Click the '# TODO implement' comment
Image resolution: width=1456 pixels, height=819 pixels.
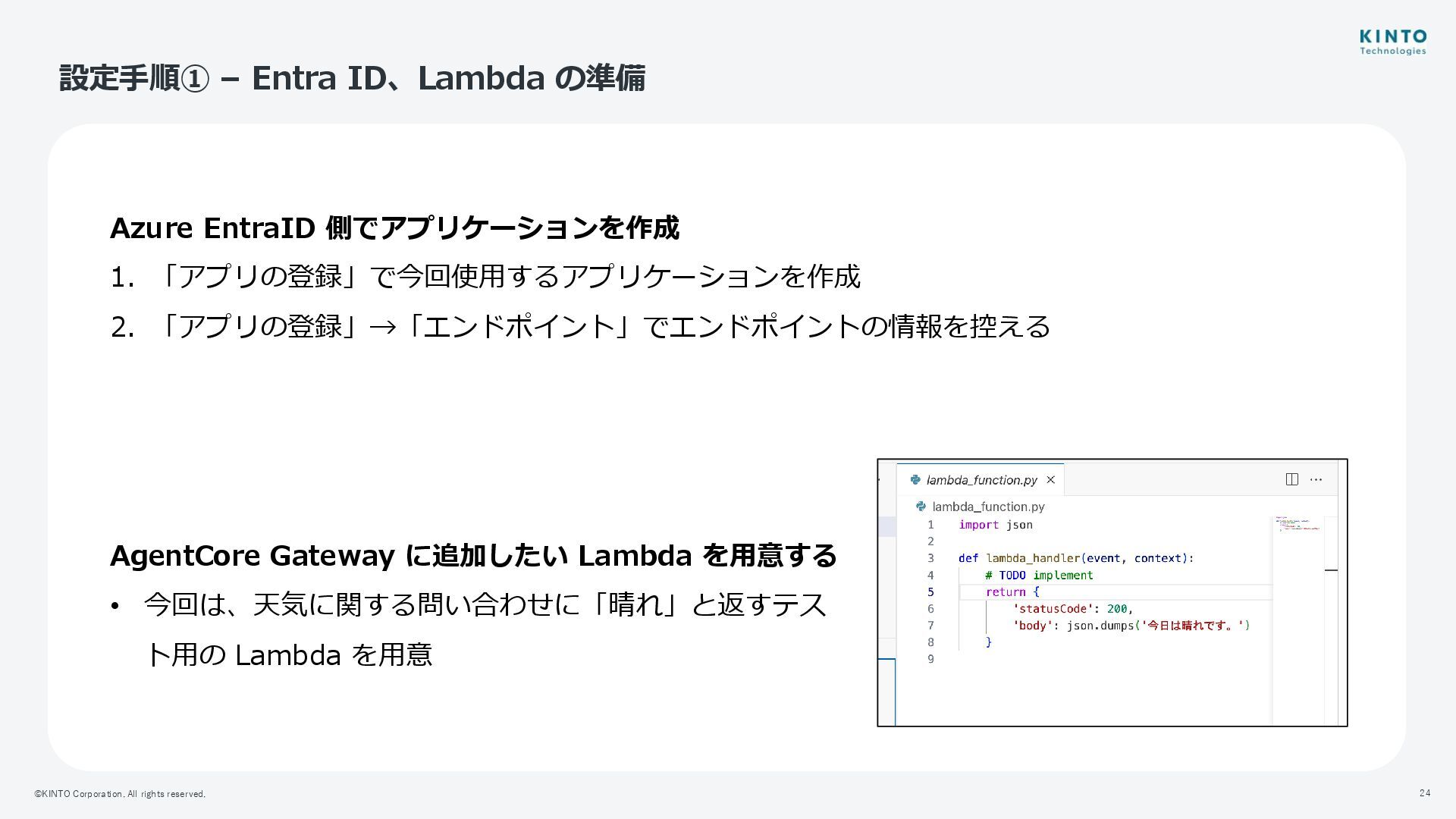coord(1039,575)
